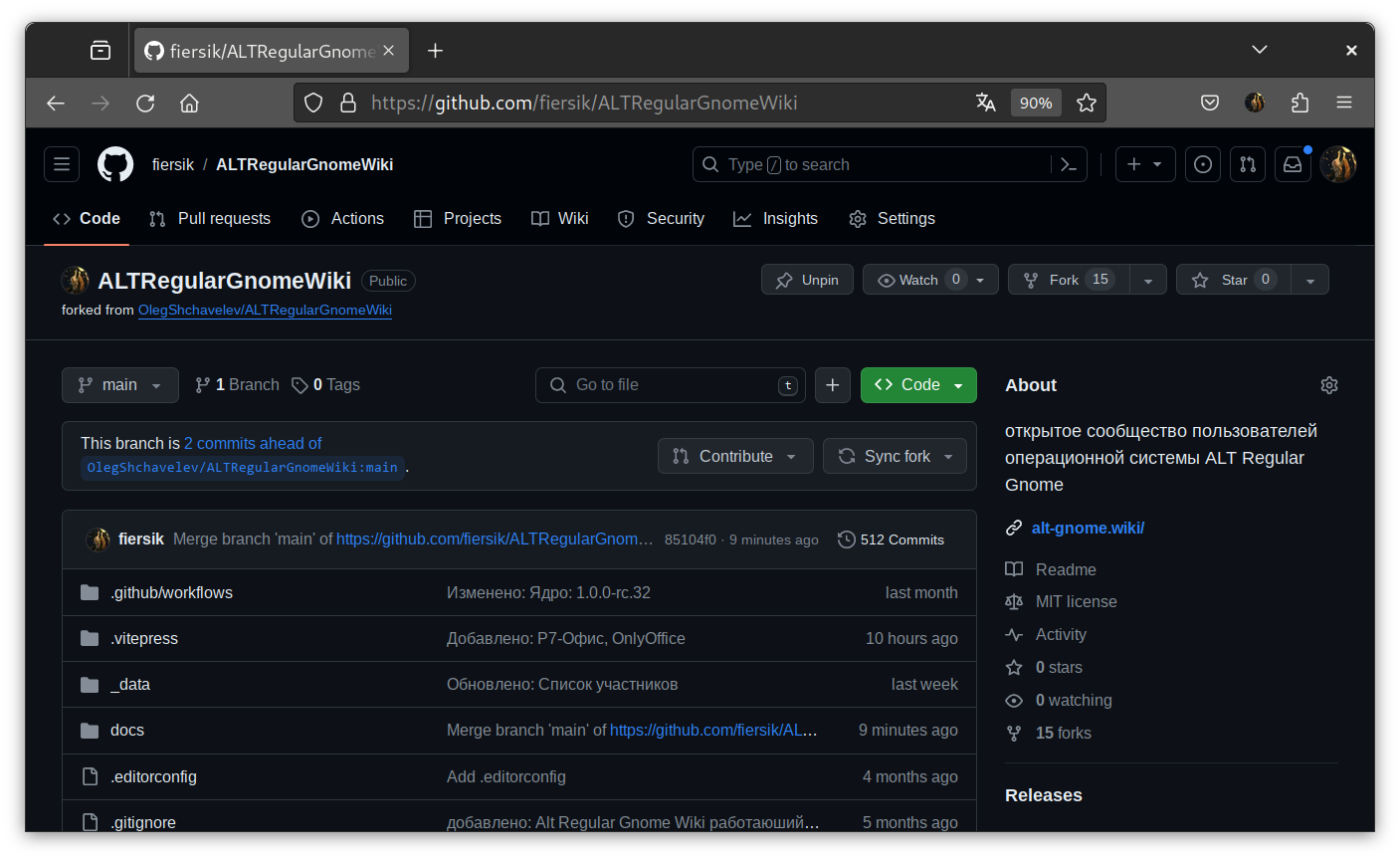Open the 512 Commits history
Image resolution: width=1400 pixels, height=860 pixels.
[892, 539]
